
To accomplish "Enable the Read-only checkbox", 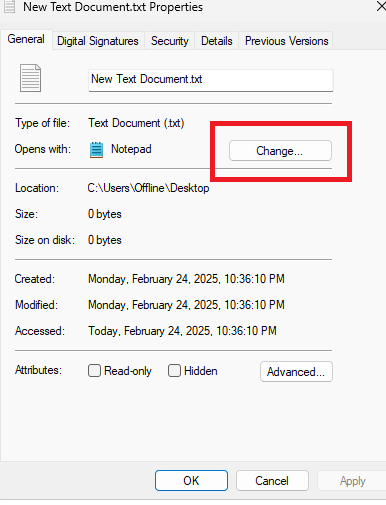I will click(x=94, y=370).
